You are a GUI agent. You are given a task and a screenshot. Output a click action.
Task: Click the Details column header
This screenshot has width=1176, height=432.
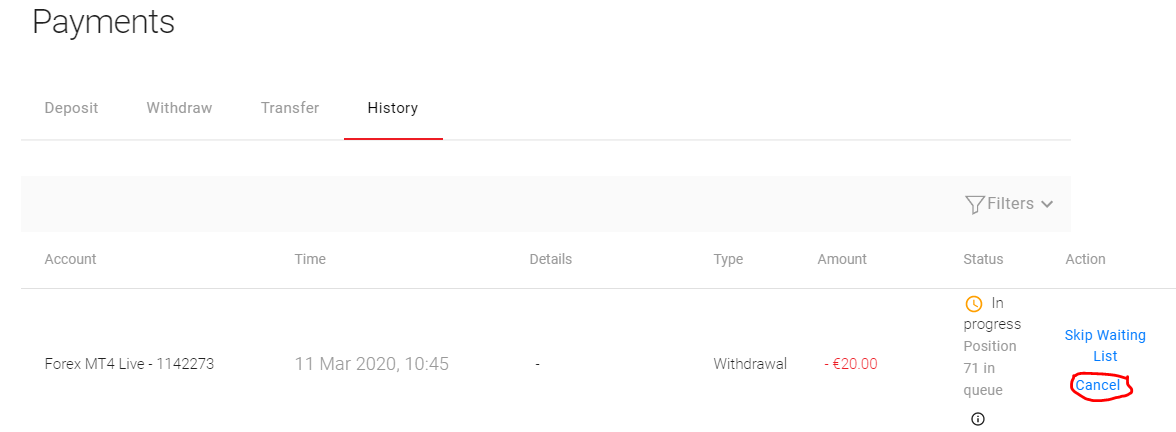[x=550, y=259]
